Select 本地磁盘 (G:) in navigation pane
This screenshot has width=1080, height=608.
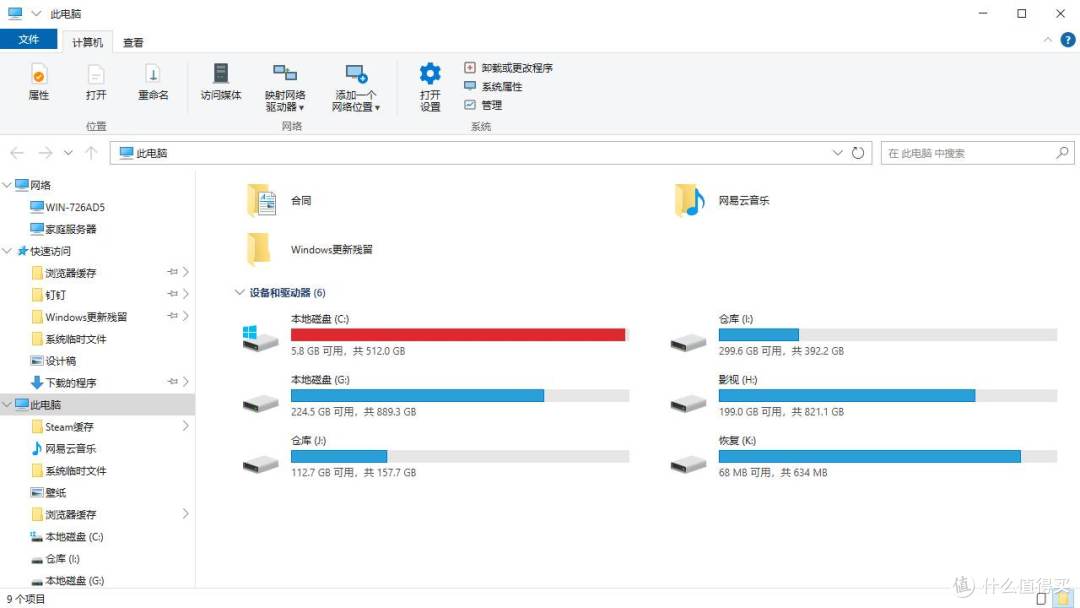pyautogui.click(x=67, y=580)
